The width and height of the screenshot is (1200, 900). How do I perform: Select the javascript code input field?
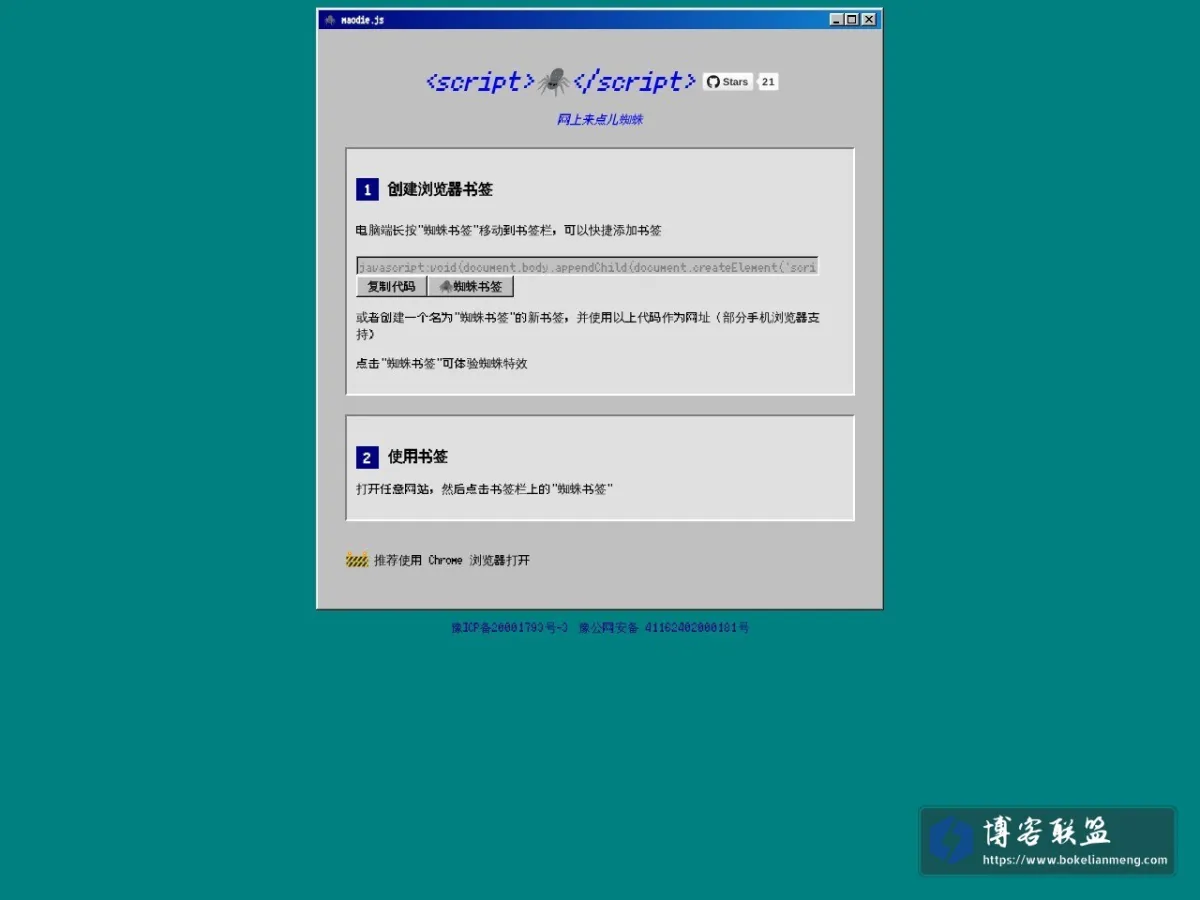587,266
